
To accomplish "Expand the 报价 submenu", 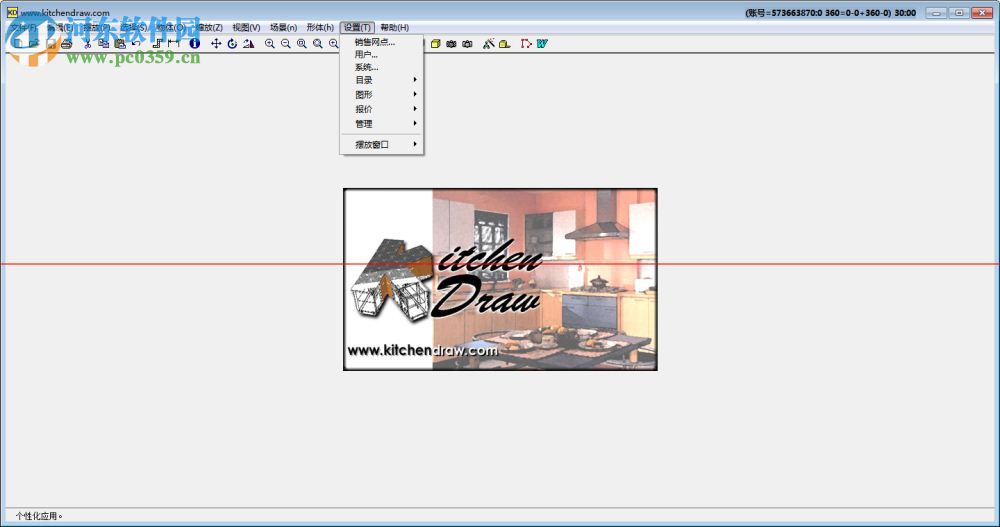I will tap(382, 109).
